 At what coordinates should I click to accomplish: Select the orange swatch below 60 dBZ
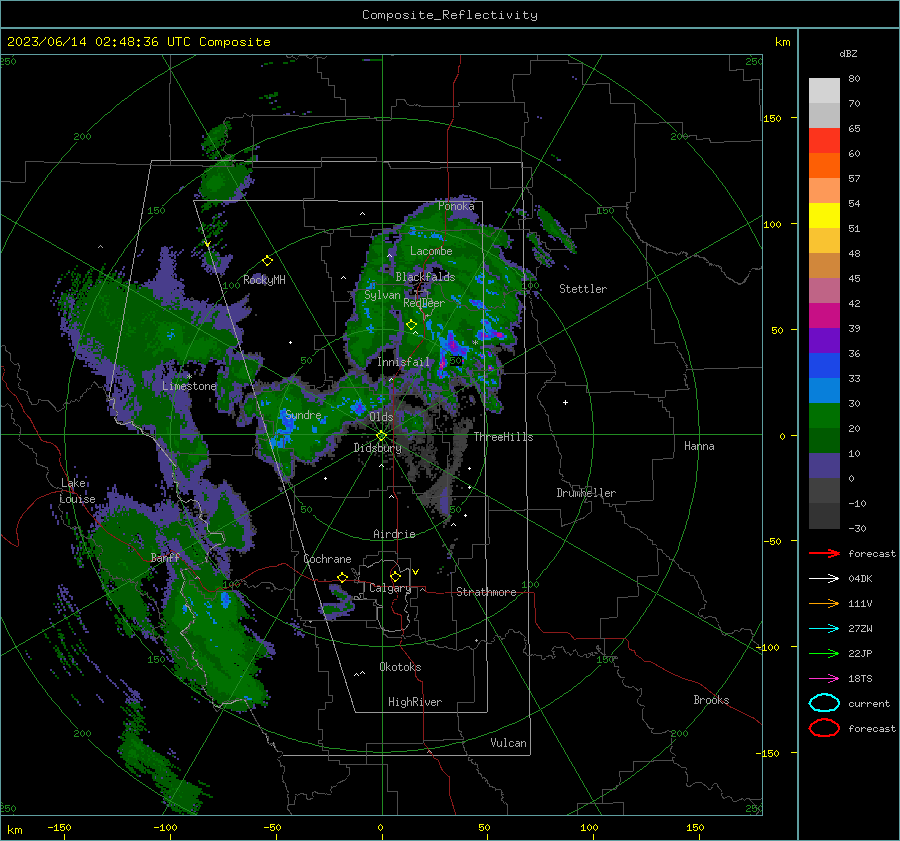click(x=824, y=165)
